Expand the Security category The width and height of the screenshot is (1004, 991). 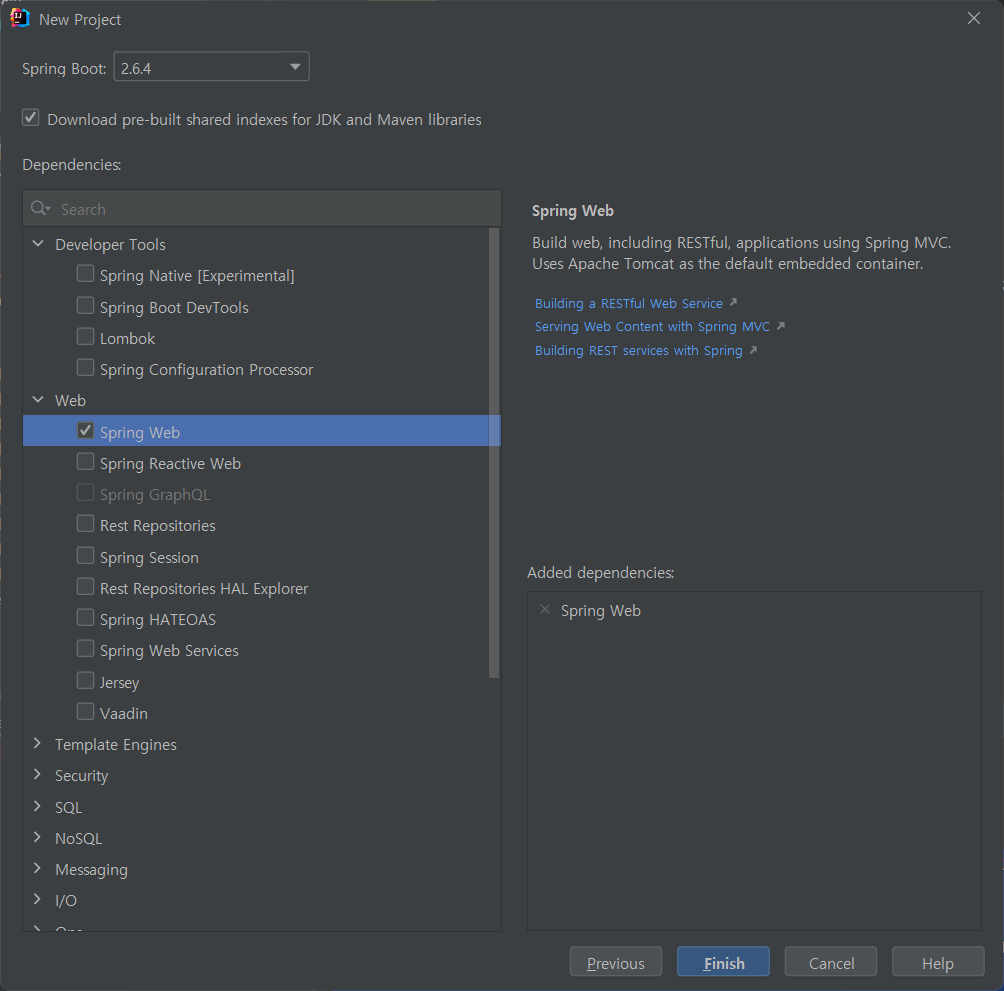(x=37, y=775)
